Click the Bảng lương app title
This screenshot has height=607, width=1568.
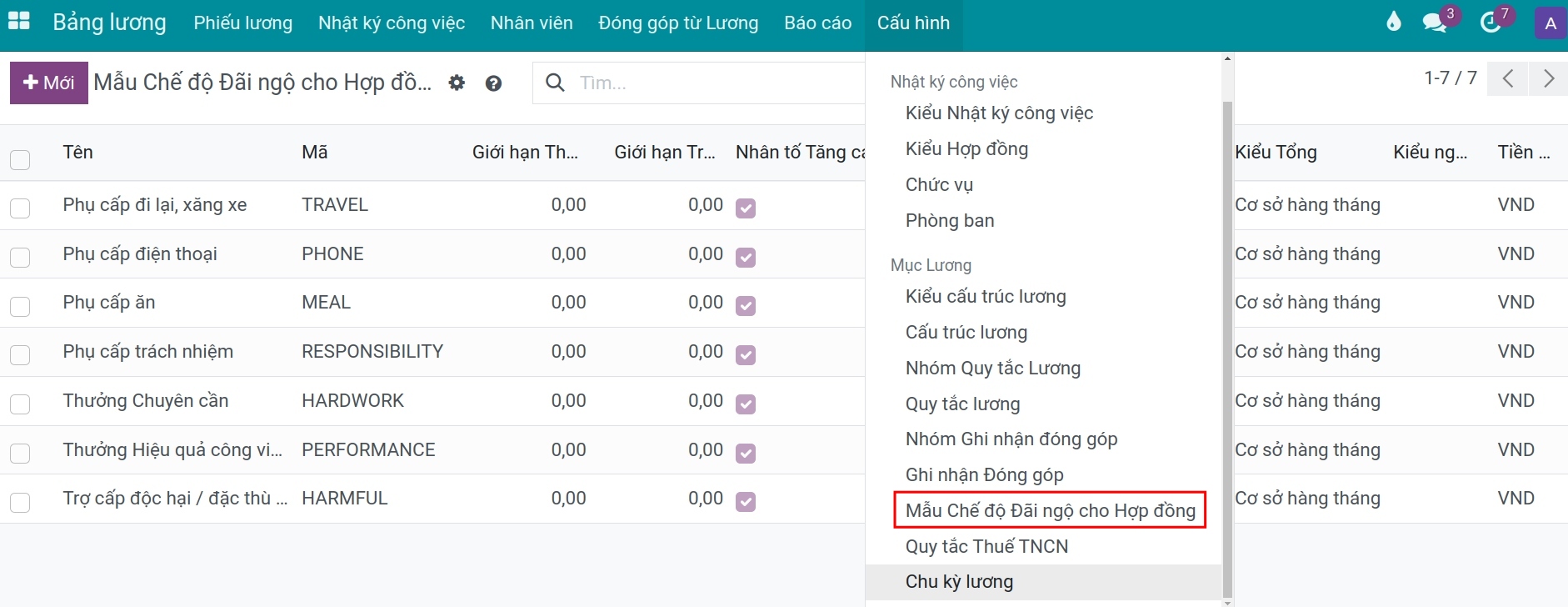click(109, 23)
